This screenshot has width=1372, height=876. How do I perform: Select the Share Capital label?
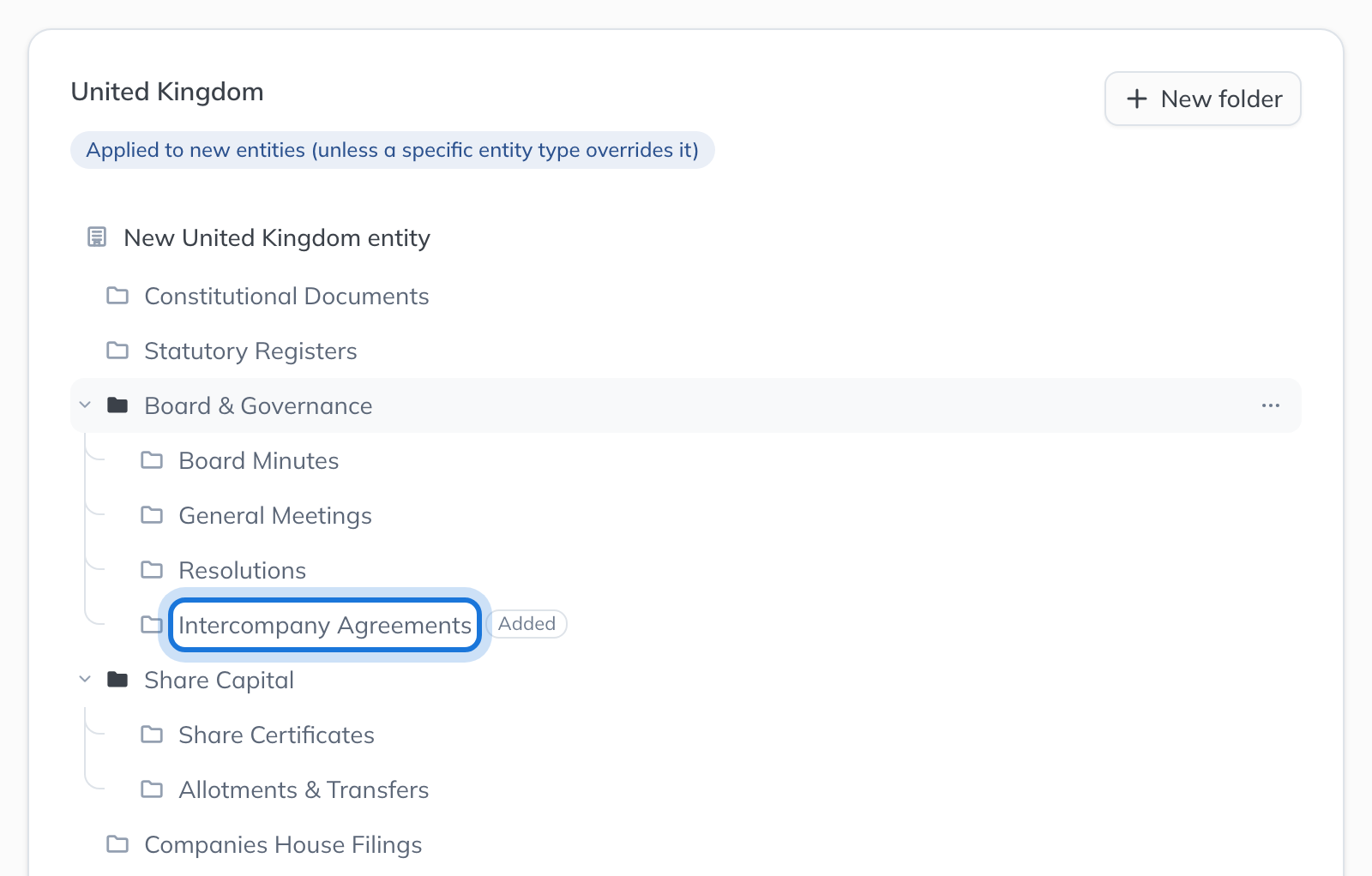coord(220,680)
